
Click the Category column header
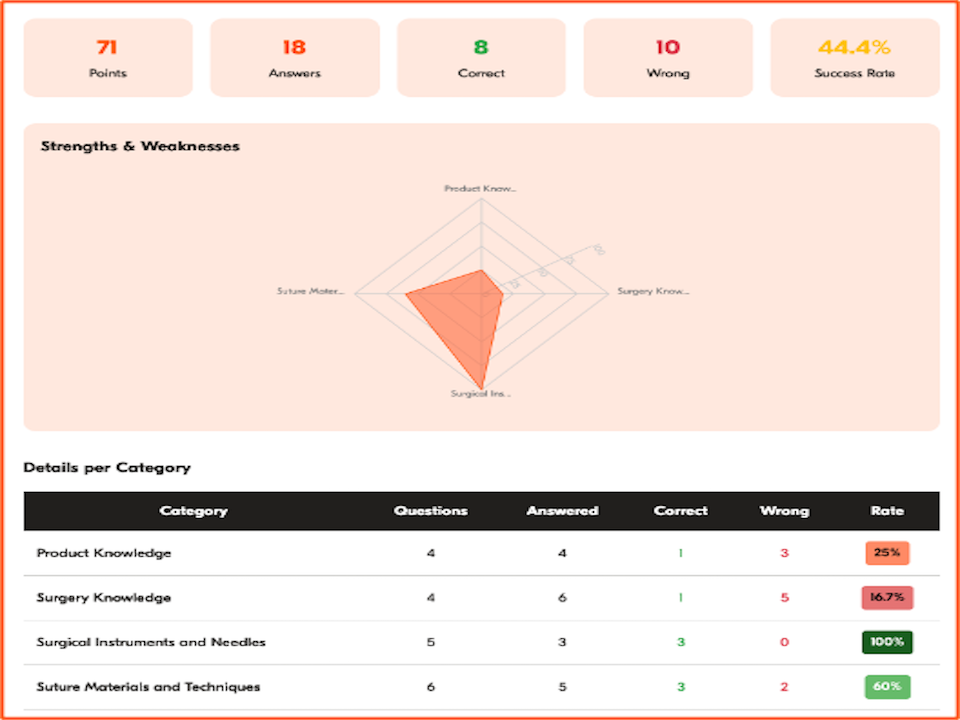pyautogui.click(x=193, y=511)
